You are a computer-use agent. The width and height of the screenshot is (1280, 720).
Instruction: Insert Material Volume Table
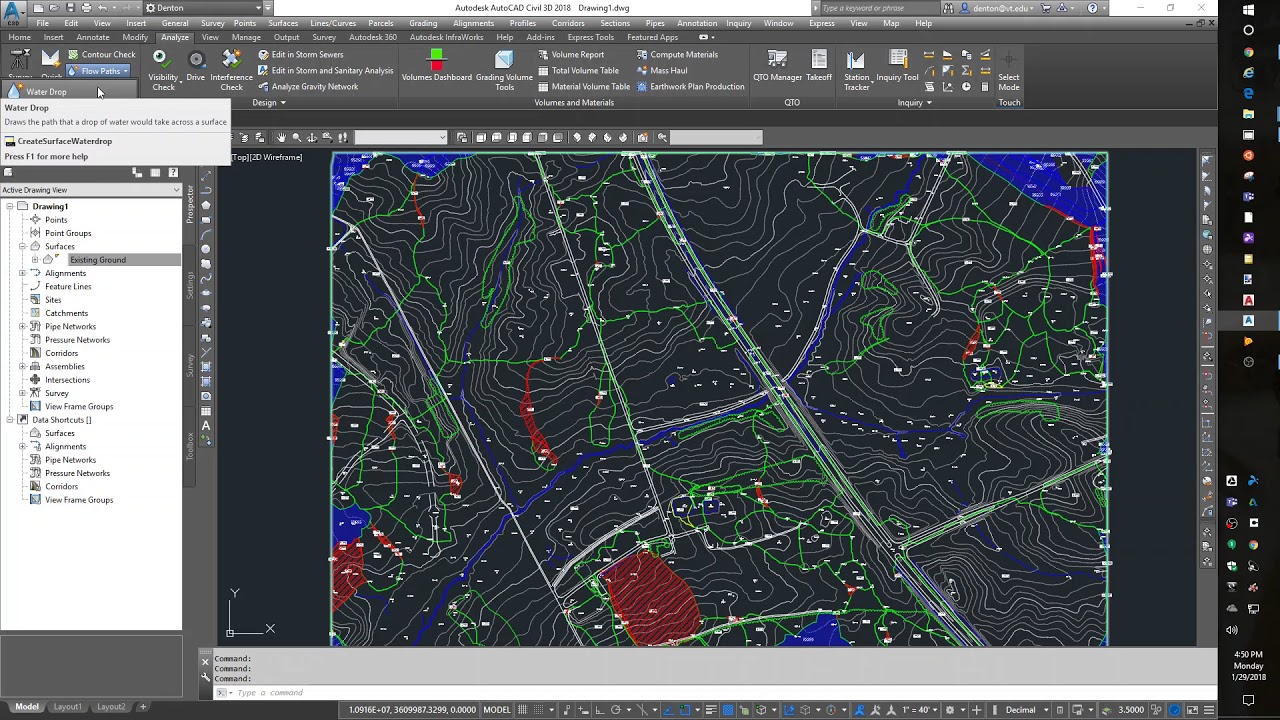tap(584, 87)
